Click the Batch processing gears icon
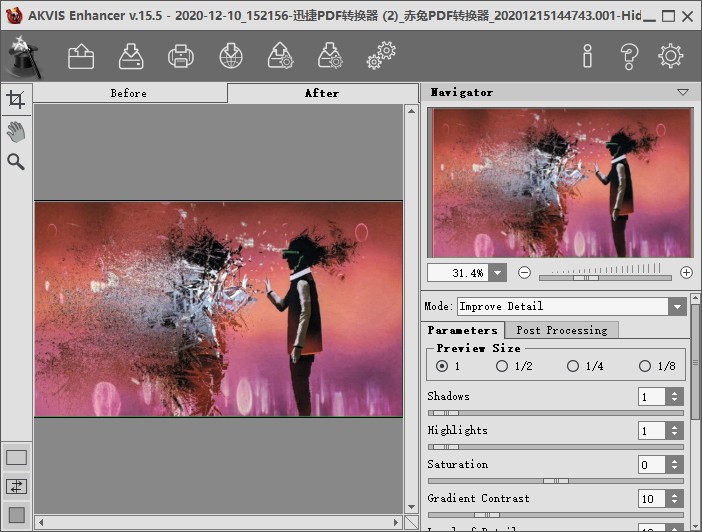This screenshot has width=702, height=532. (381, 56)
